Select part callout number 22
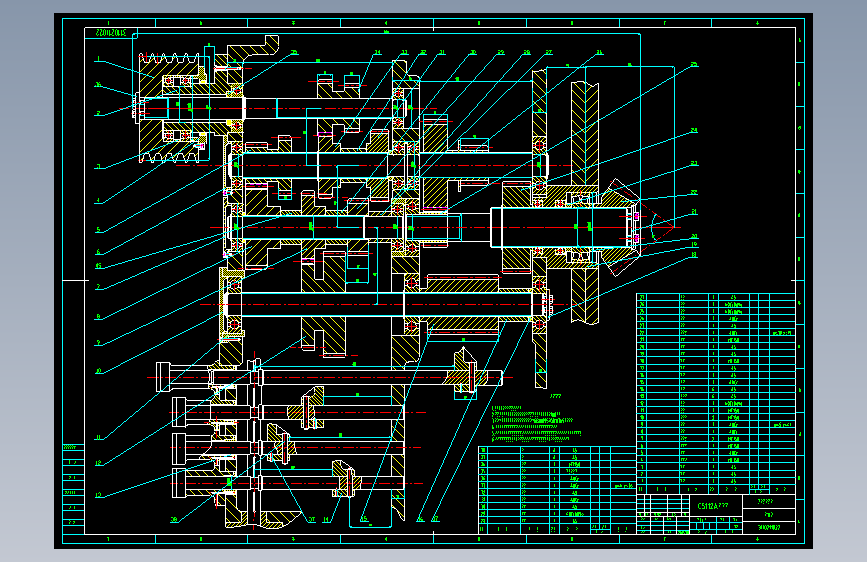This screenshot has height=562, width=867. pos(694,192)
